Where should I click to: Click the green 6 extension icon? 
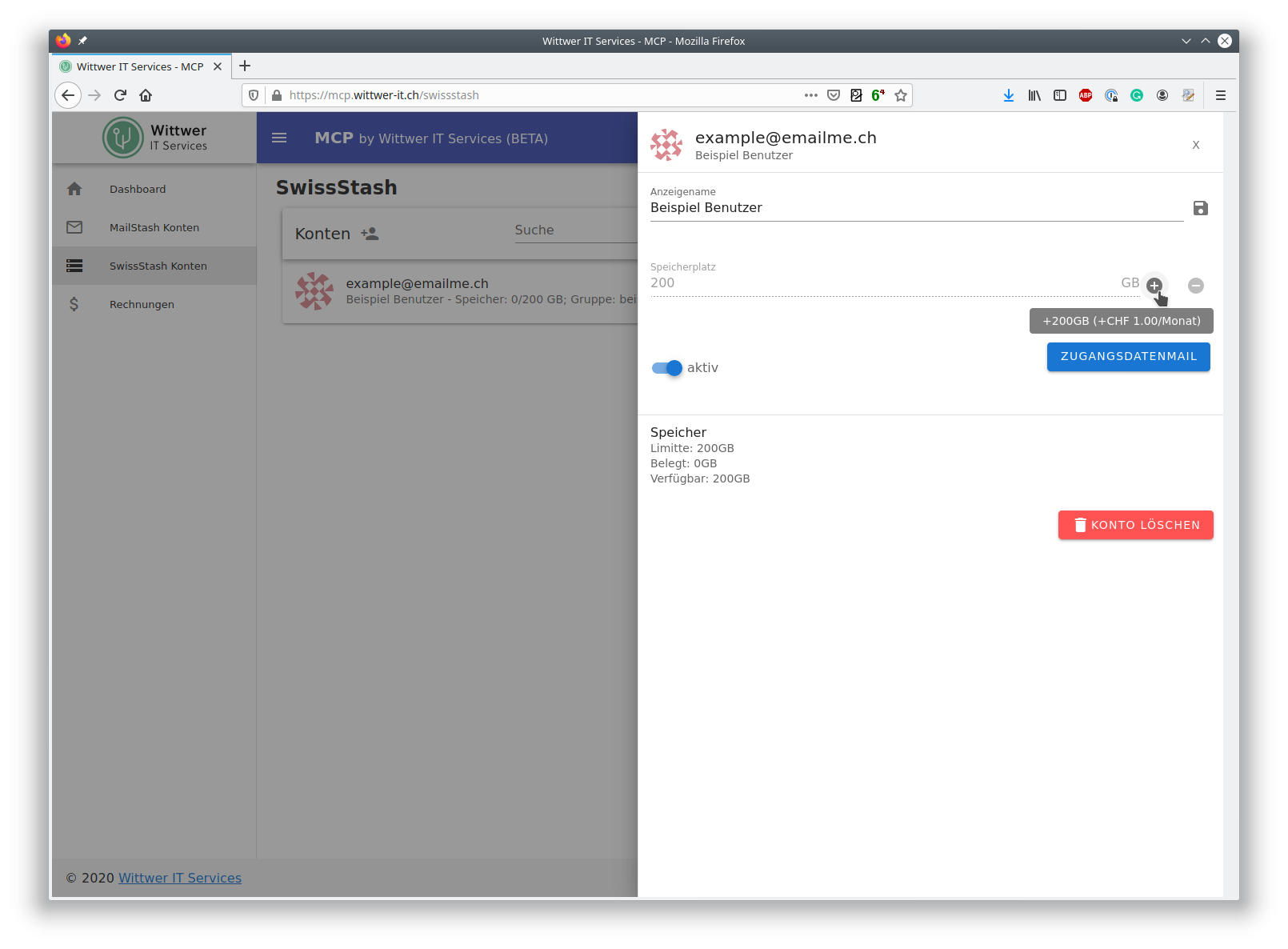878,95
